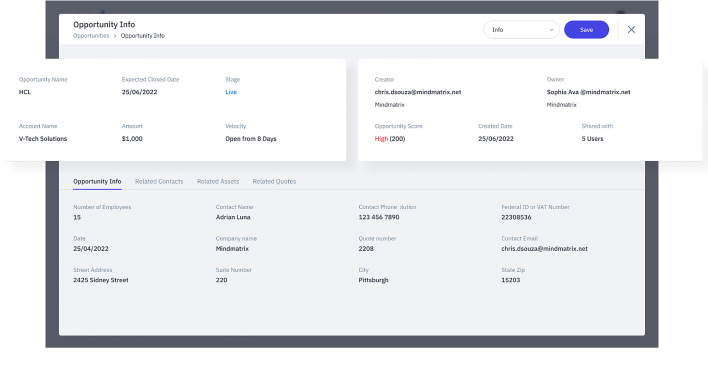
Task: Click suite number 220
Action: click(x=221, y=280)
